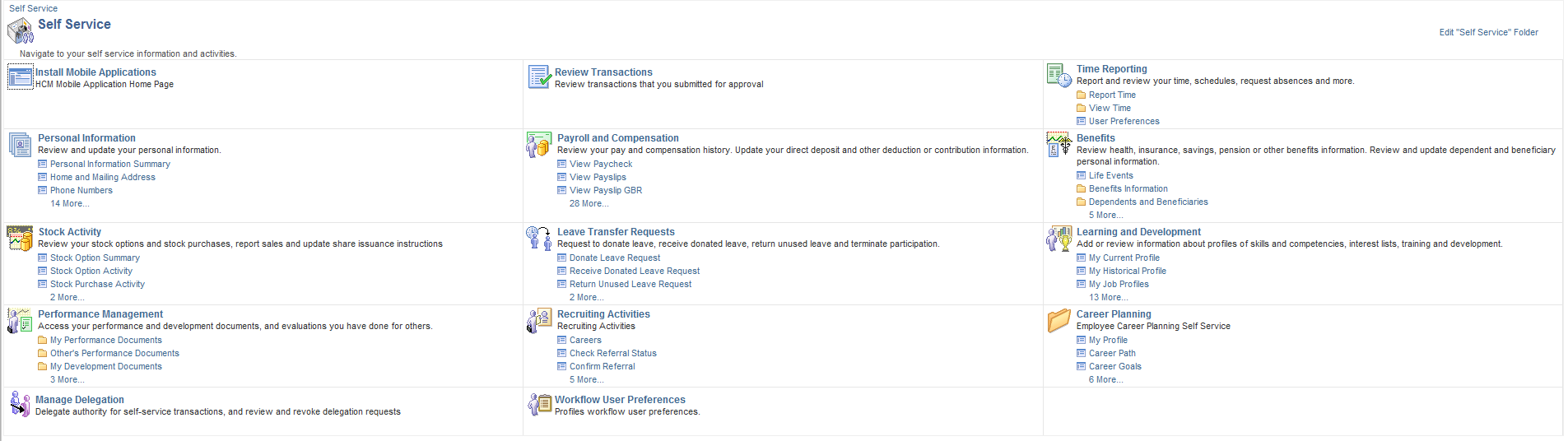
Task: Click the Manage Delegation icon
Action: tap(20, 404)
